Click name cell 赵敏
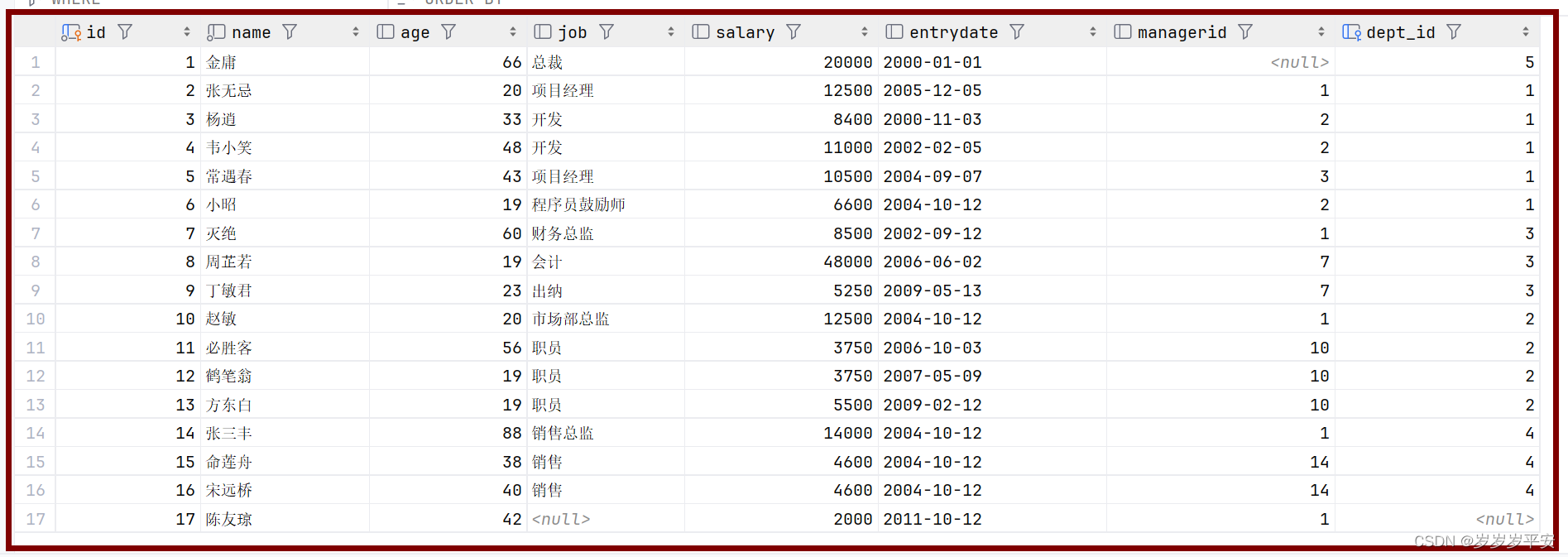This screenshot has height=557, width=1568. (221, 319)
